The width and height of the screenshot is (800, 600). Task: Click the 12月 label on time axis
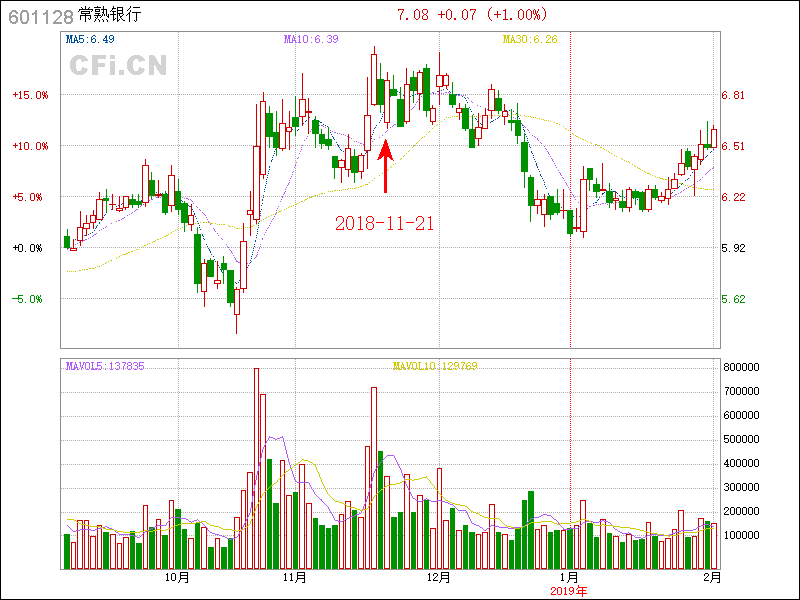pos(439,577)
